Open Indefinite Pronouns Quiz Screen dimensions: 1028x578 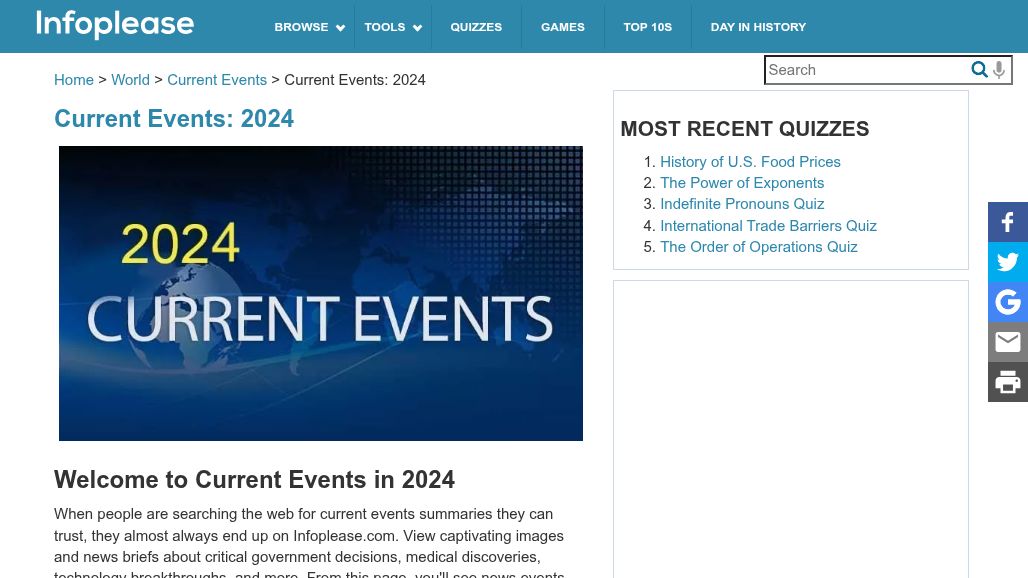pyautogui.click(x=742, y=204)
